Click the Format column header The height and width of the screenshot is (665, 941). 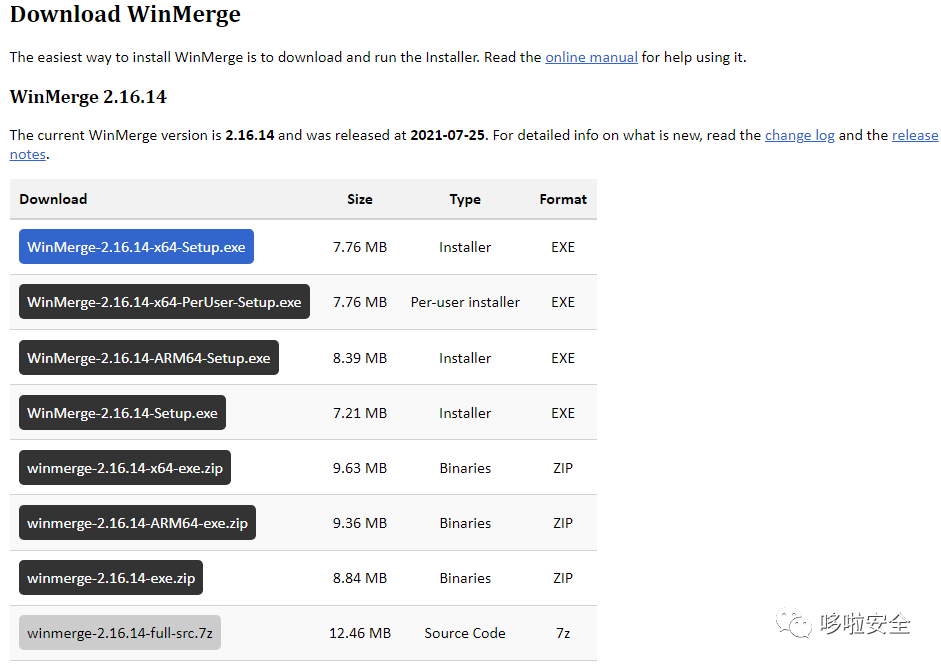coord(563,199)
